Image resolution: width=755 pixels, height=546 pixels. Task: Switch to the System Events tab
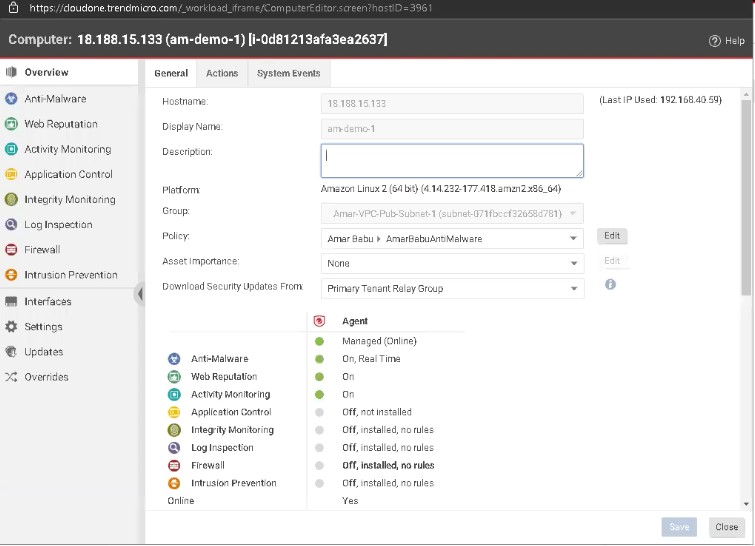[288, 73]
